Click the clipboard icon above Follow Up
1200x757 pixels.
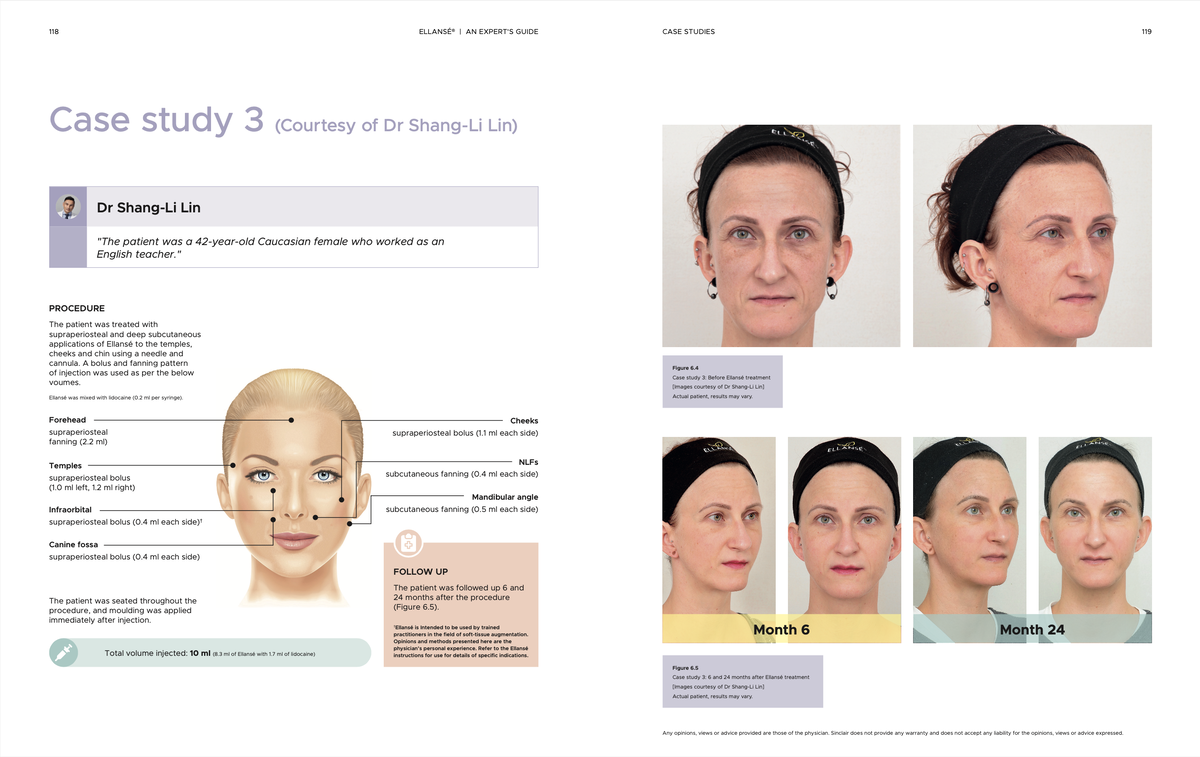tap(408, 543)
